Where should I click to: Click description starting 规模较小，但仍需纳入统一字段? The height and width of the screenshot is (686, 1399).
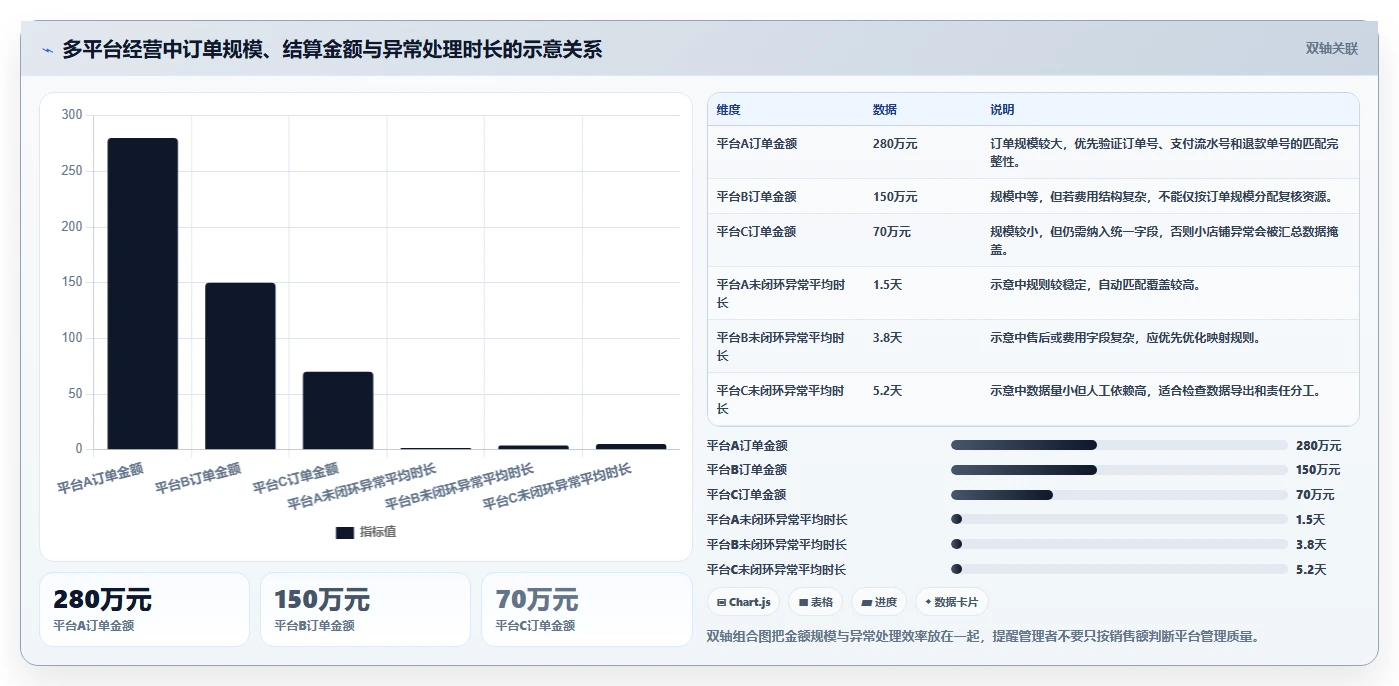pyautogui.click(x=1164, y=241)
